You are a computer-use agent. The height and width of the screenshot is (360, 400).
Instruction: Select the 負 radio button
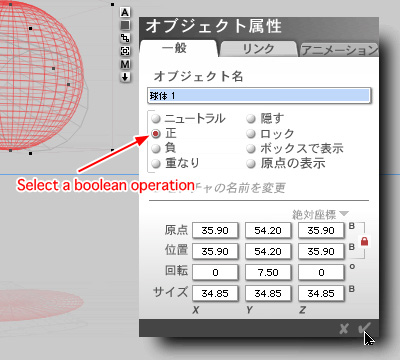pyautogui.click(x=156, y=148)
